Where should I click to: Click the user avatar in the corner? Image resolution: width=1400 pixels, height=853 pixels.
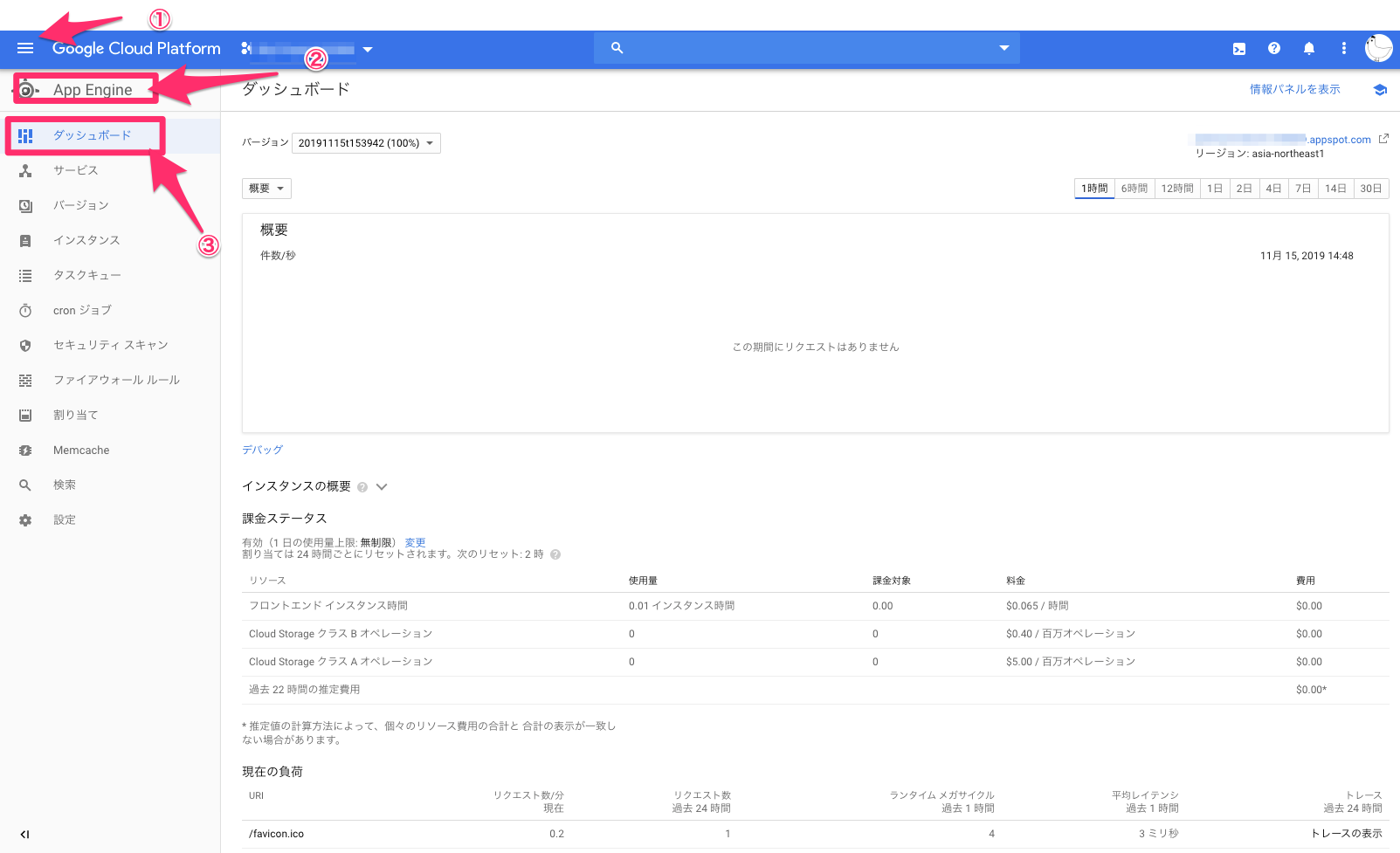coord(1377,48)
